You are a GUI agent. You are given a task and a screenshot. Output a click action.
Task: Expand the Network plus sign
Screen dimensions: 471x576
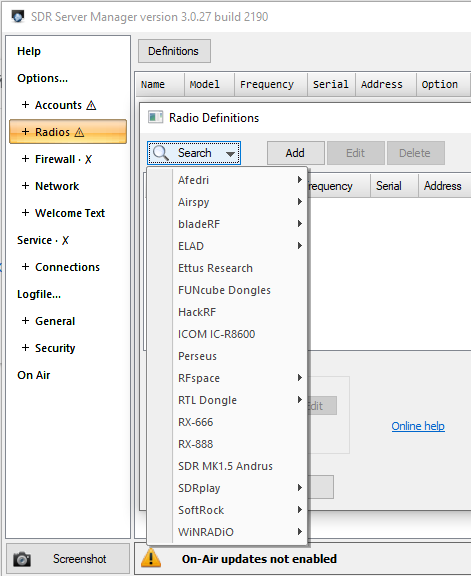25,186
